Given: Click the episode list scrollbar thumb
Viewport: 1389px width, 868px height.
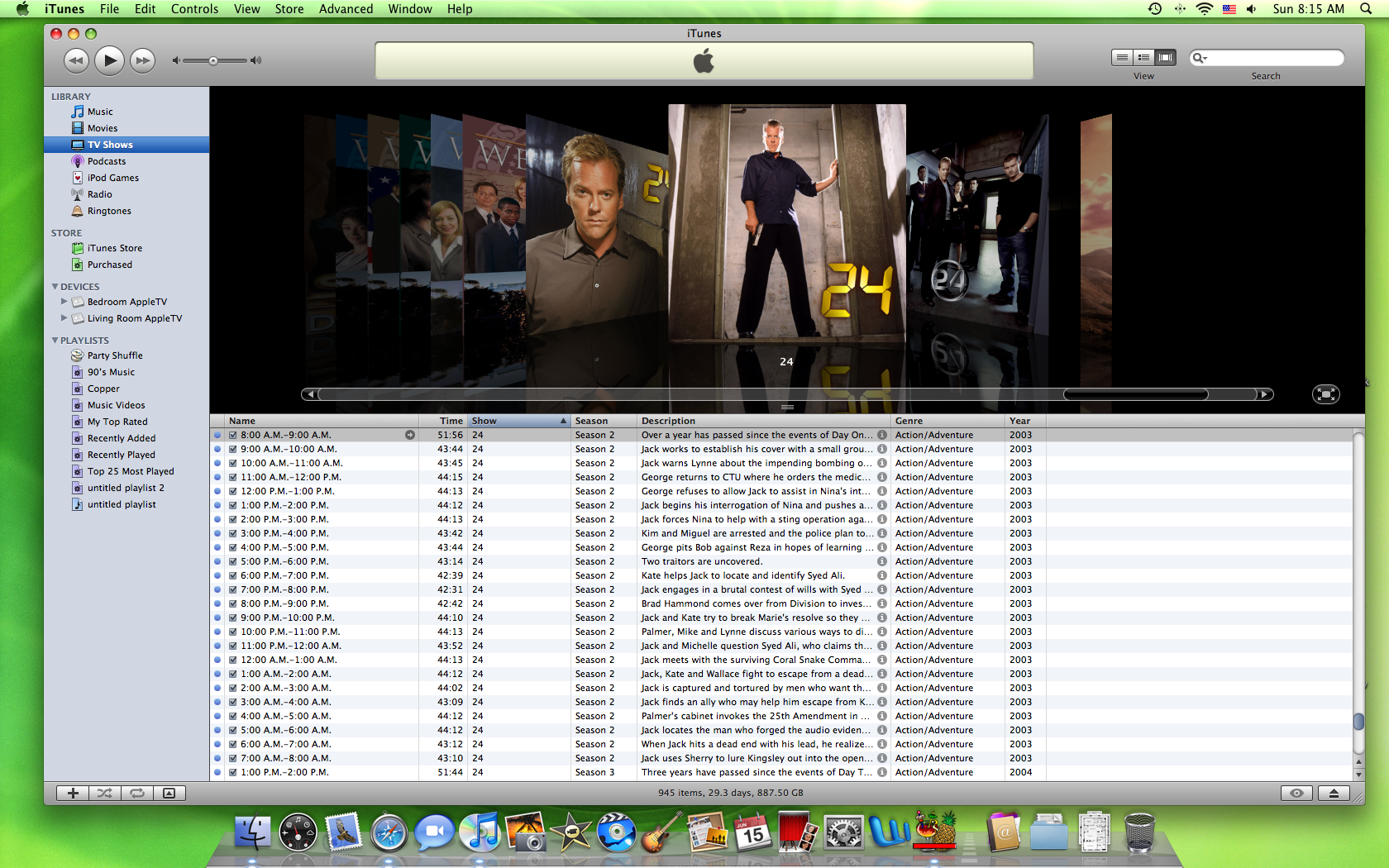Looking at the screenshot, I should pos(1358,721).
